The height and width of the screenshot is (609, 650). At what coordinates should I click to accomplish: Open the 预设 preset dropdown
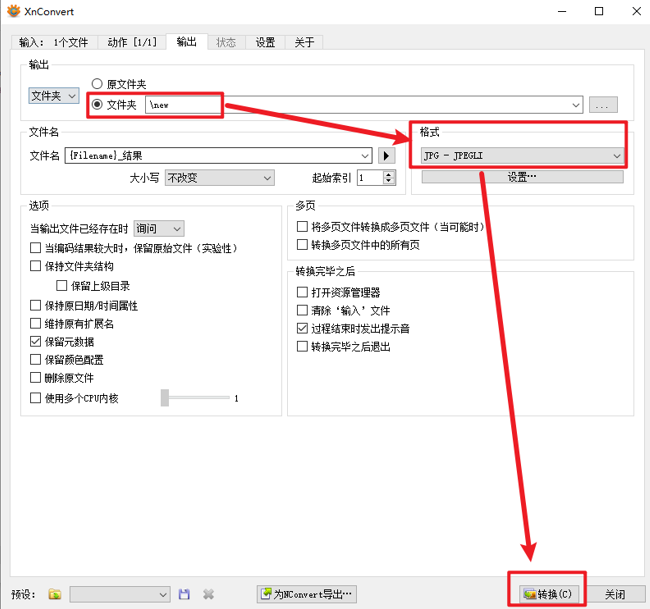120,594
